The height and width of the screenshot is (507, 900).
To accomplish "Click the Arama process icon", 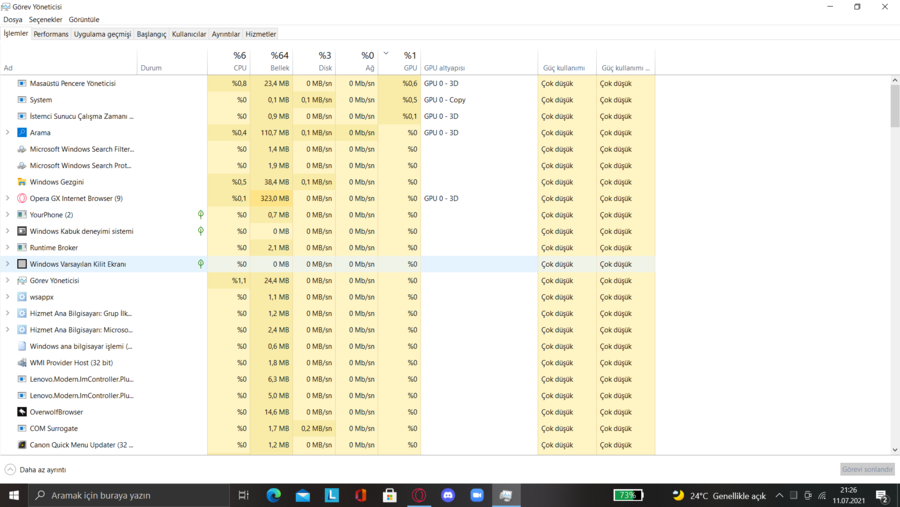I will 22,132.
